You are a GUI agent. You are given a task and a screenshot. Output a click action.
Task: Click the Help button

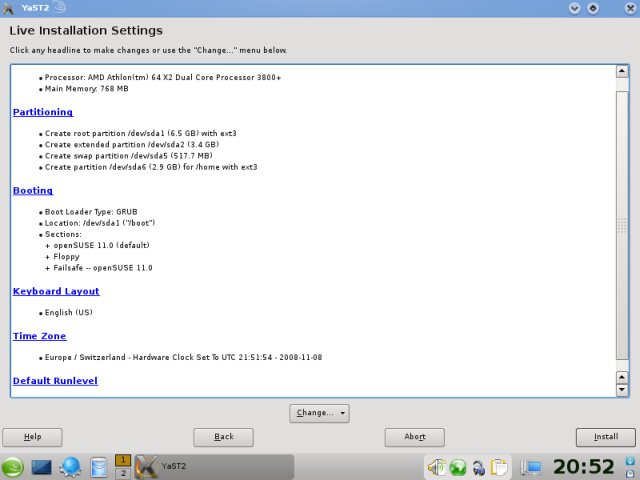[32, 437]
